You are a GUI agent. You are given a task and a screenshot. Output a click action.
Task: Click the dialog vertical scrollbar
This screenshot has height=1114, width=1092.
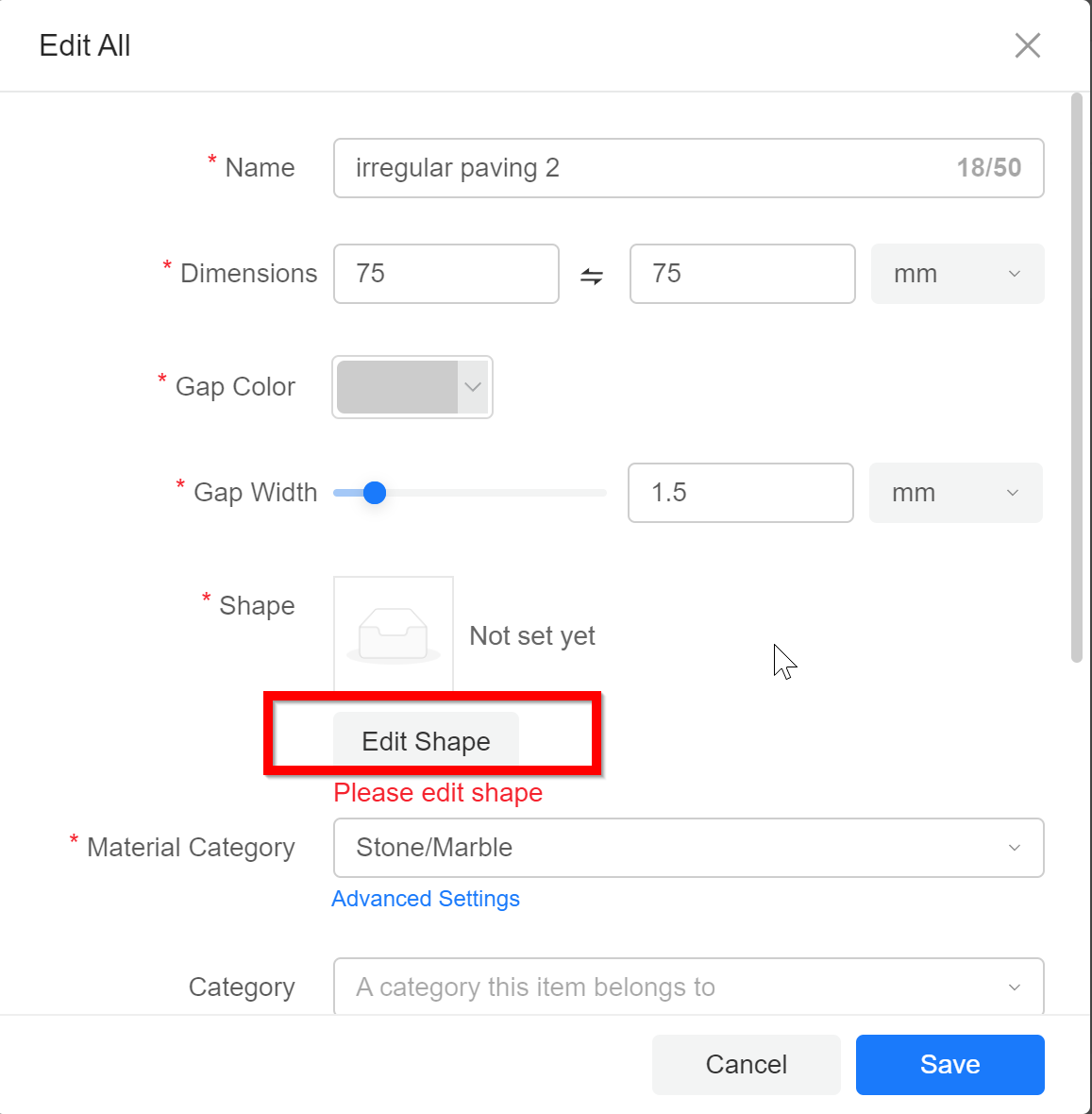click(1077, 378)
